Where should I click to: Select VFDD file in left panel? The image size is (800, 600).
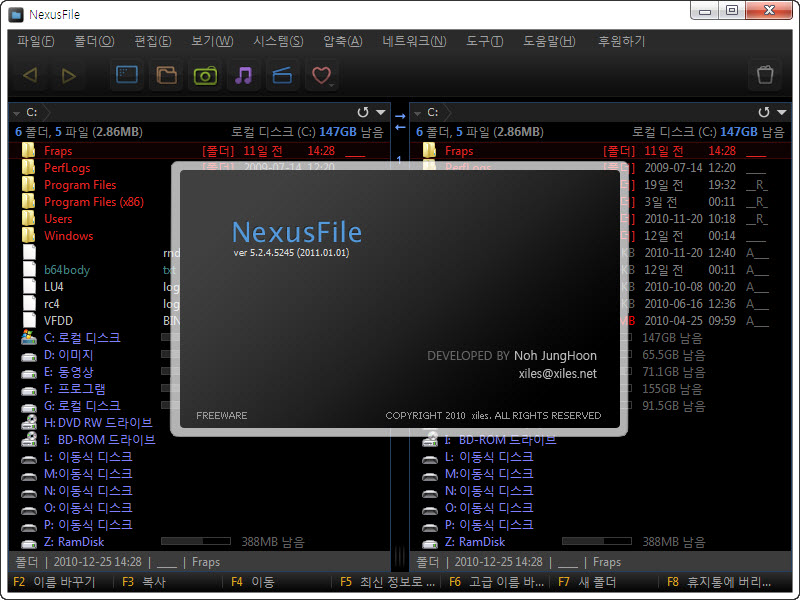click(58, 321)
